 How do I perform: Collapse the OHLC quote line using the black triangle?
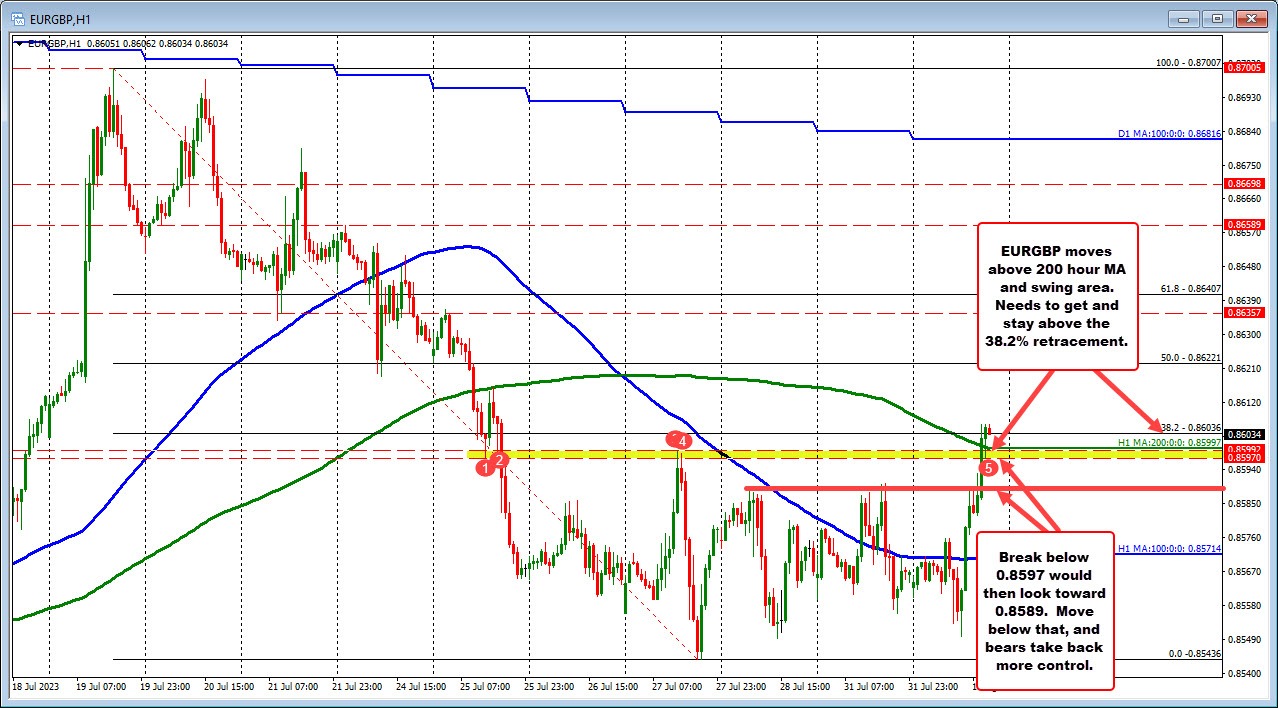pyautogui.click(x=19, y=43)
